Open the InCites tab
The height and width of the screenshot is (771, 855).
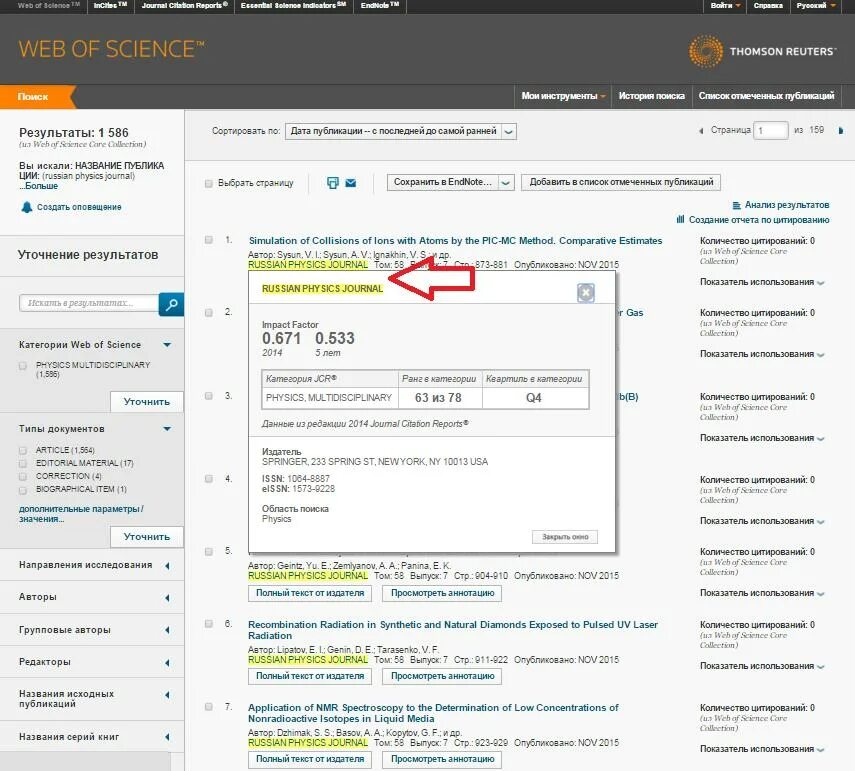110,5
